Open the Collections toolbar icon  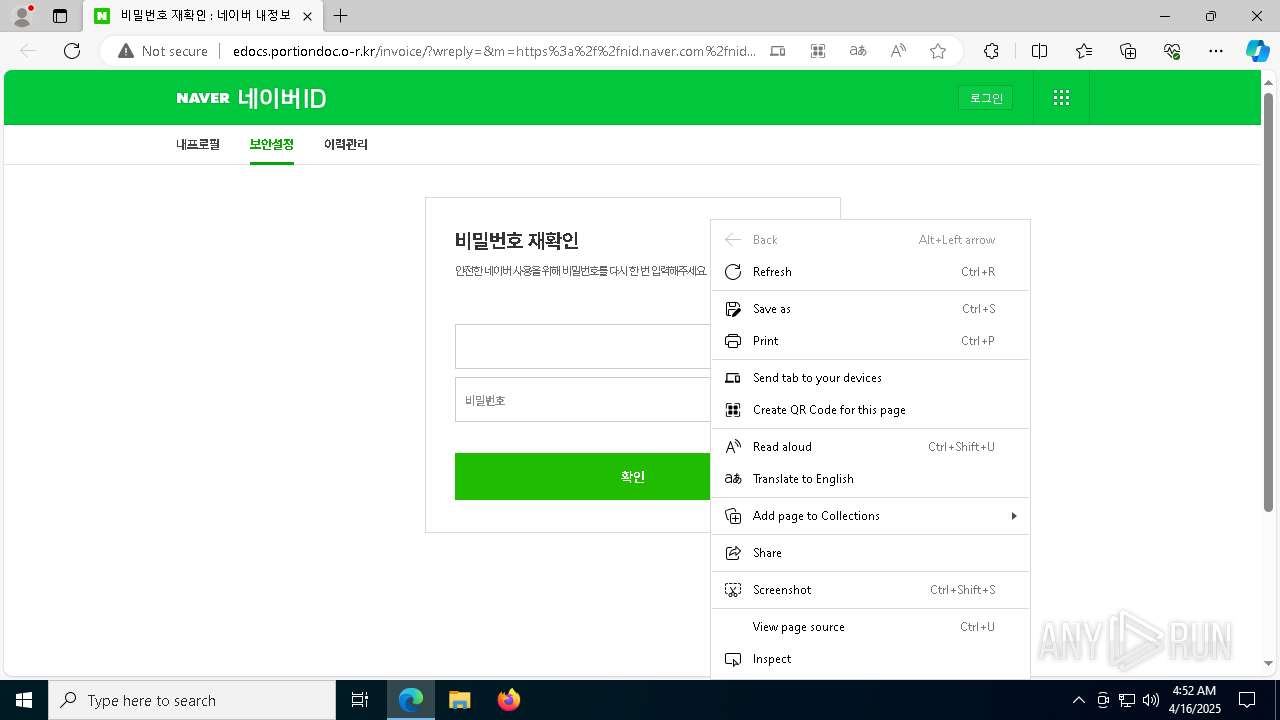pos(1128,51)
